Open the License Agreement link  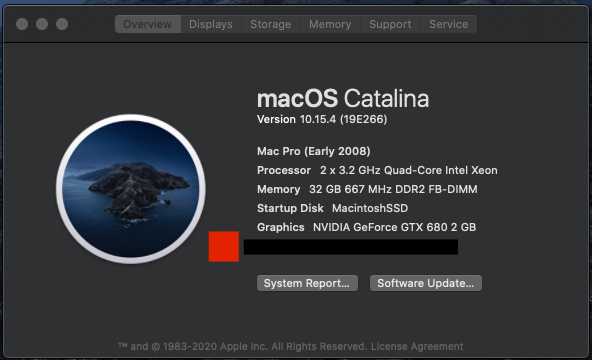point(417,346)
